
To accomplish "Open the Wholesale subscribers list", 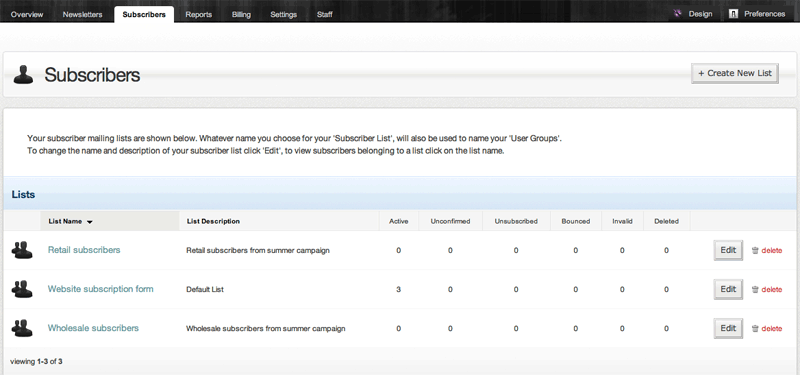I will coord(93,328).
